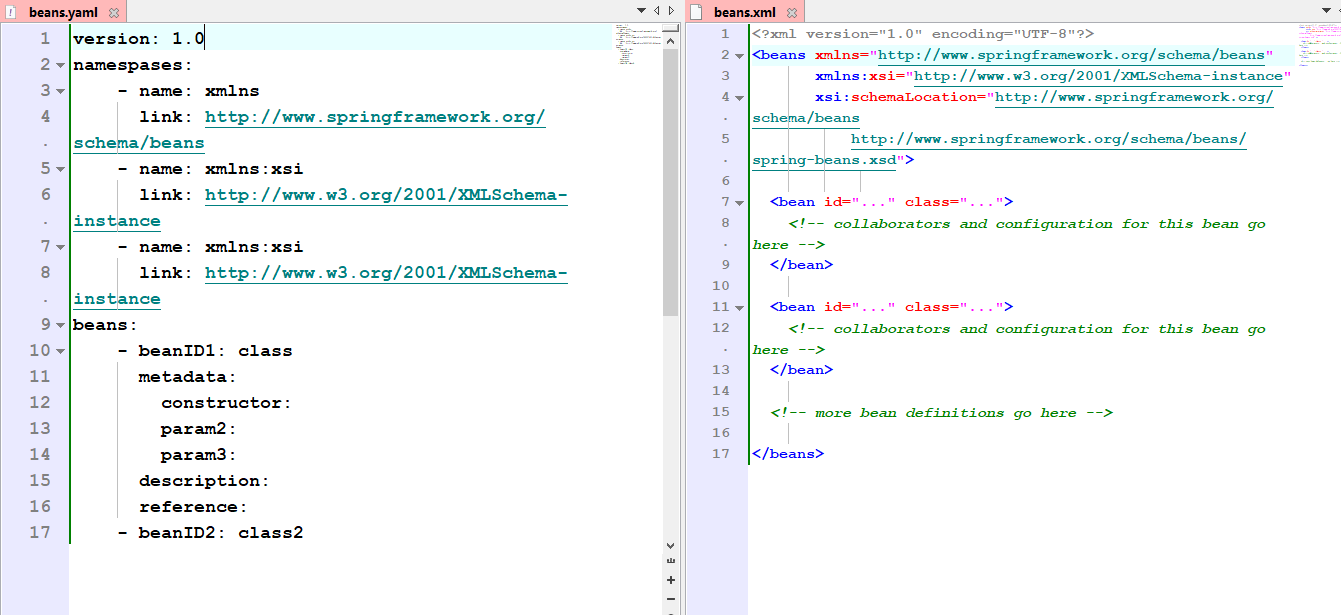
Task: Click the beans.xml file icon in tab
Action: 697,12
